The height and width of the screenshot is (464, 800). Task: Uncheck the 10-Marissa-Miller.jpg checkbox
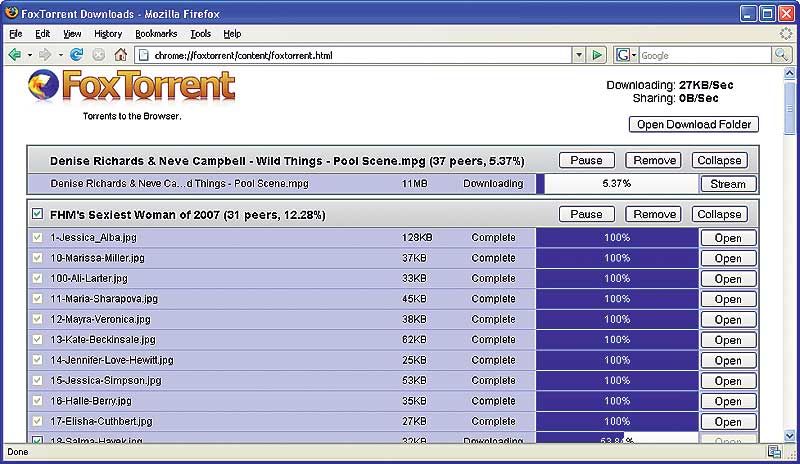tap(37, 258)
